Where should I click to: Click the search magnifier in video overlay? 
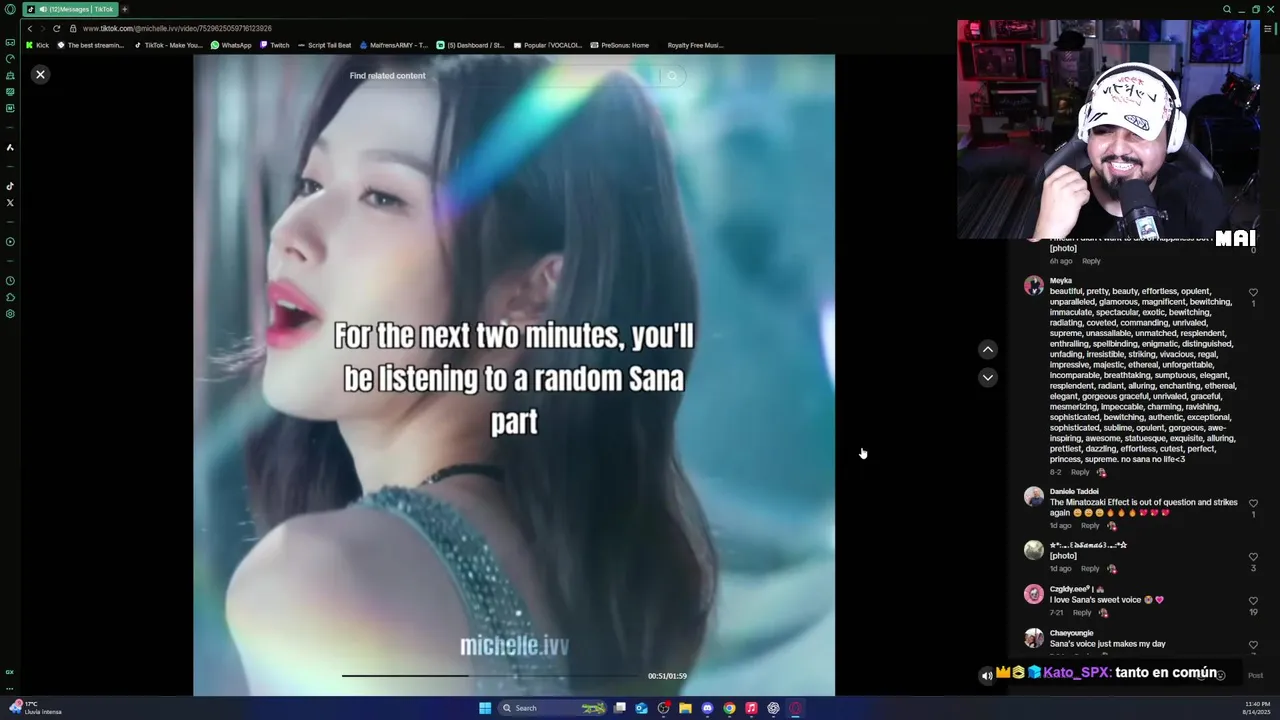(x=672, y=76)
